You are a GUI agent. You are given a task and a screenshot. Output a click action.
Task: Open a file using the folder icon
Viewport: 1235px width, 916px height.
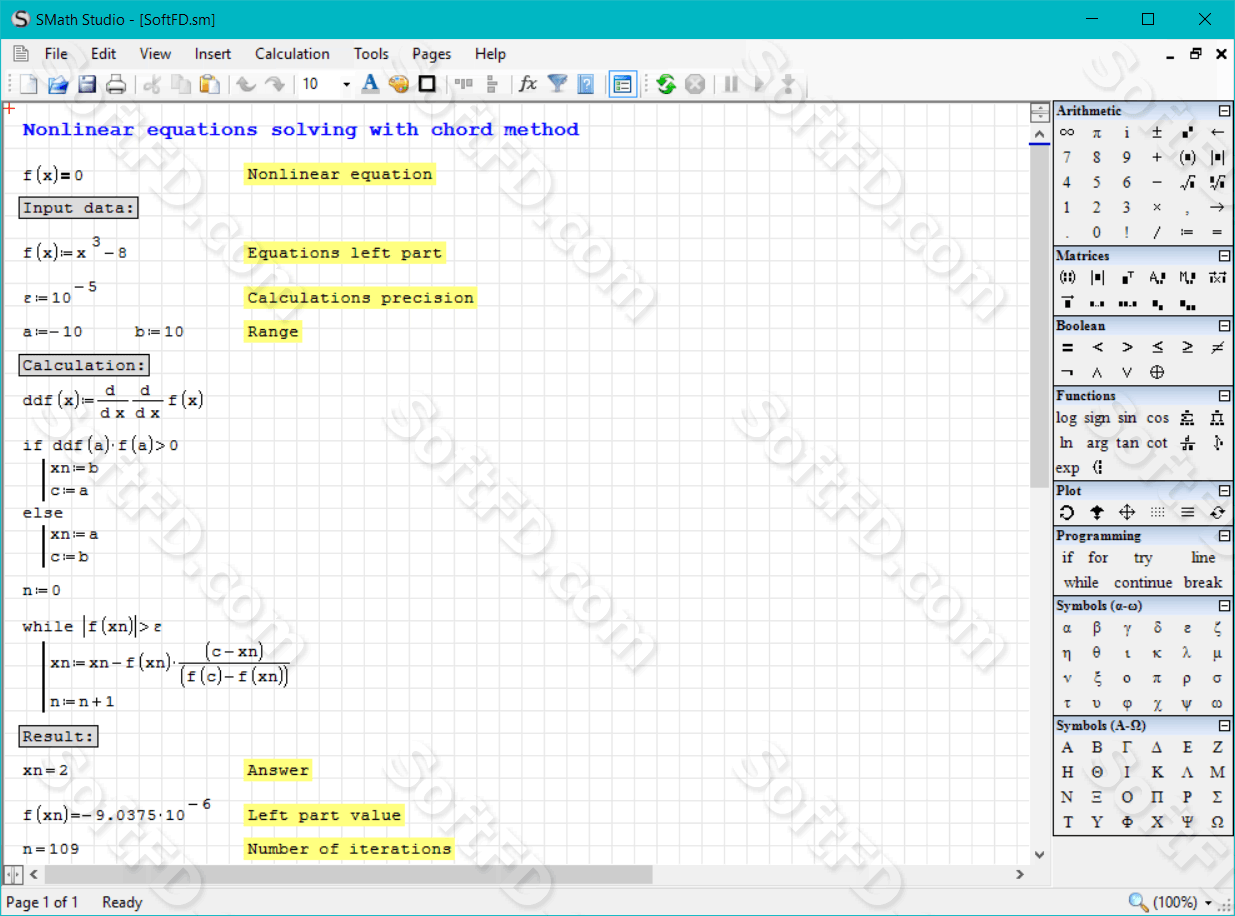pos(58,84)
